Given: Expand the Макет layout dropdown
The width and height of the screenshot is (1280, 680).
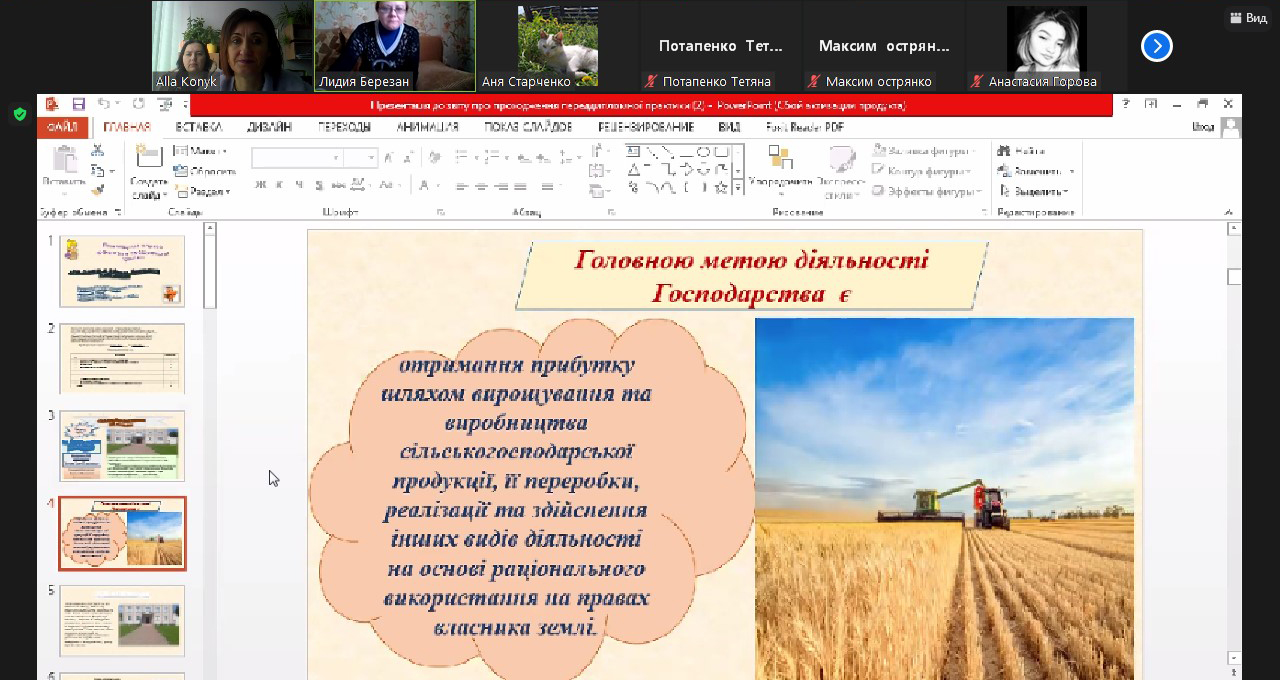Looking at the screenshot, I should pos(200,151).
